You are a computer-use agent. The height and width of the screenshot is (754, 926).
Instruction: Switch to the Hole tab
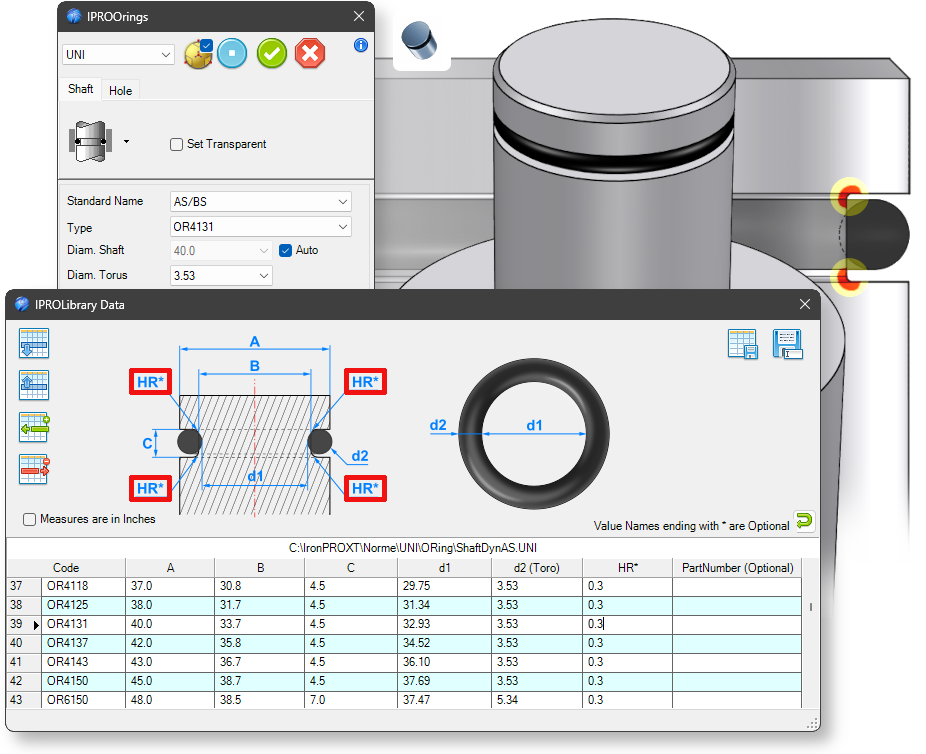point(120,90)
